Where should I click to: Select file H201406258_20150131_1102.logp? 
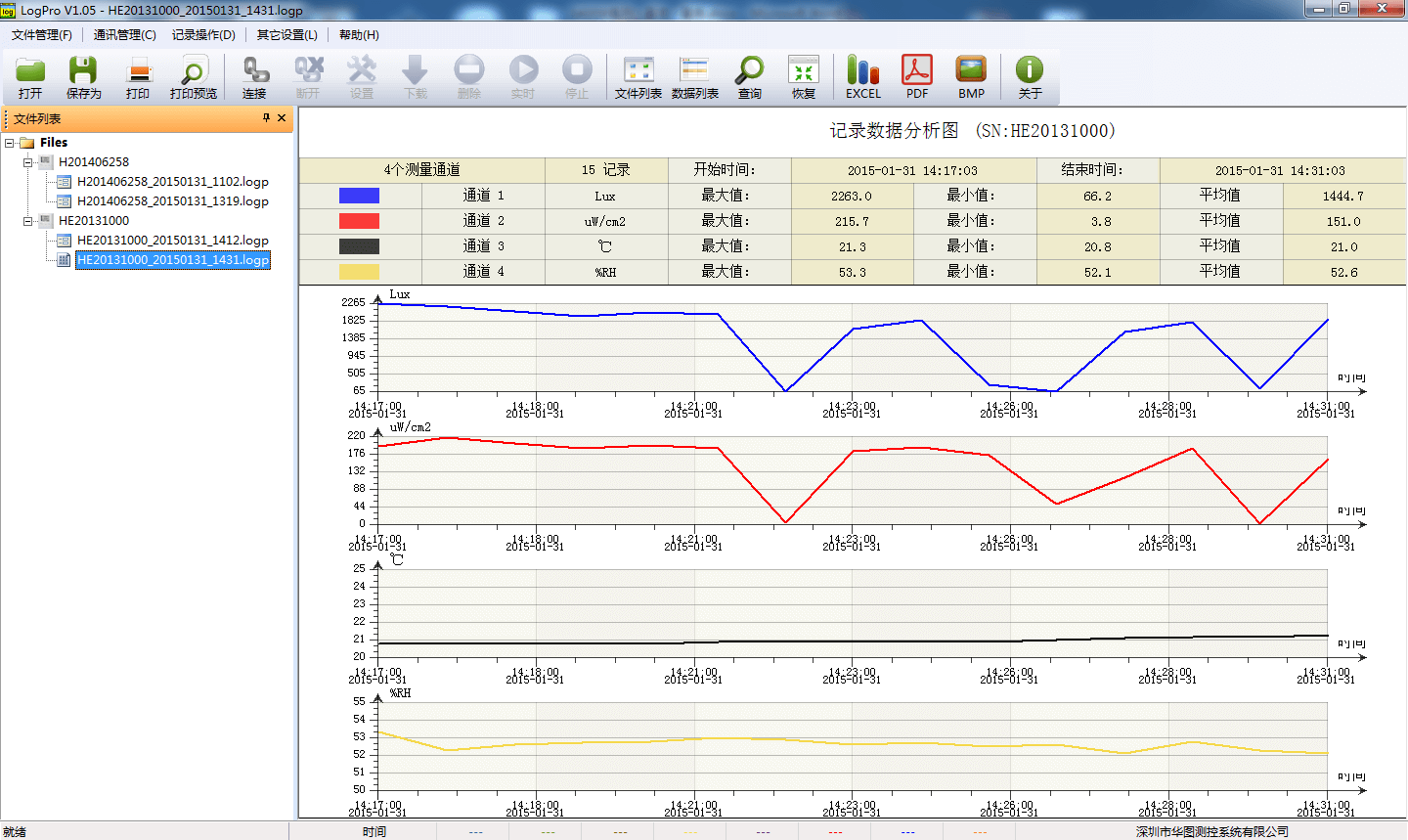point(172,182)
